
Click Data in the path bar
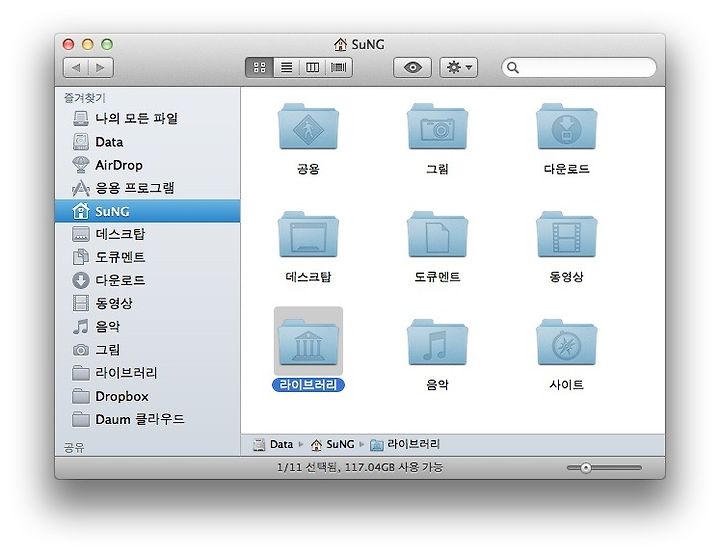coord(273,444)
